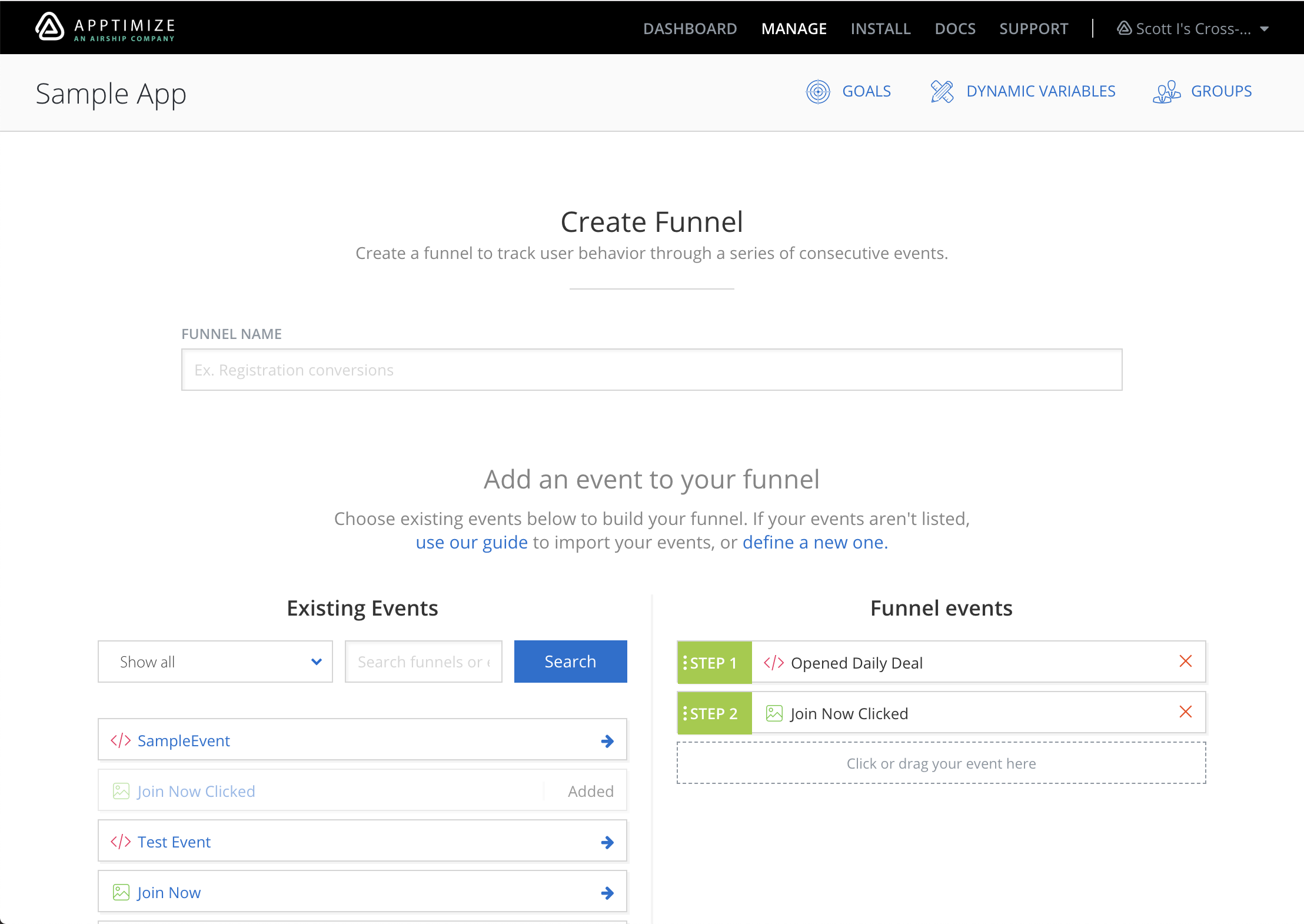Open Scott I's Cross-... account menu
The width and height of the screenshot is (1304, 924).
(1193, 29)
